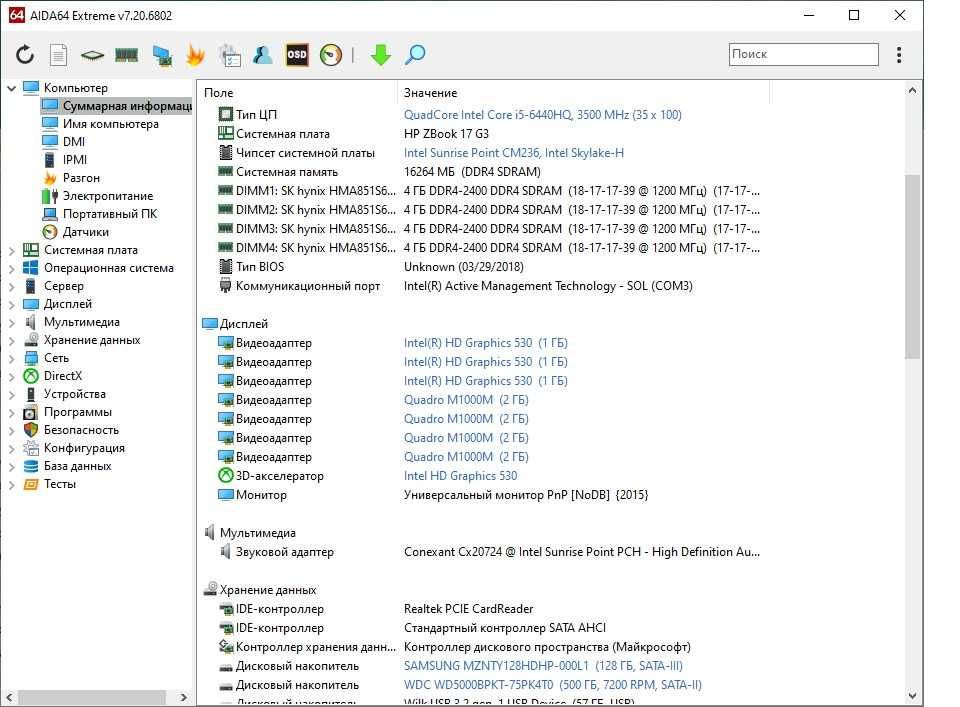
Task: Launch the System Stability Test flame icon
Action: pos(195,55)
